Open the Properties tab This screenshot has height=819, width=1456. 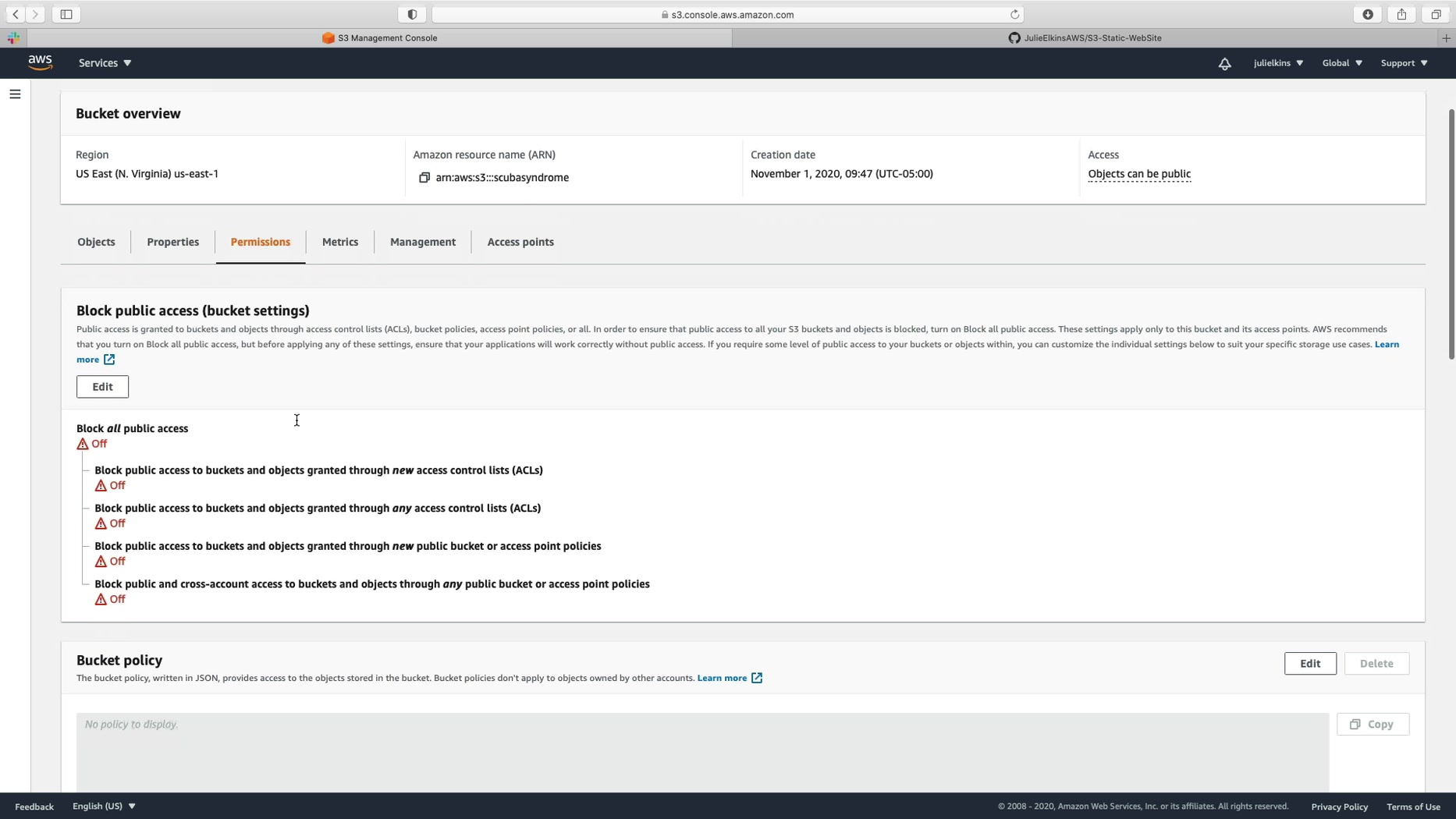[x=173, y=242]
